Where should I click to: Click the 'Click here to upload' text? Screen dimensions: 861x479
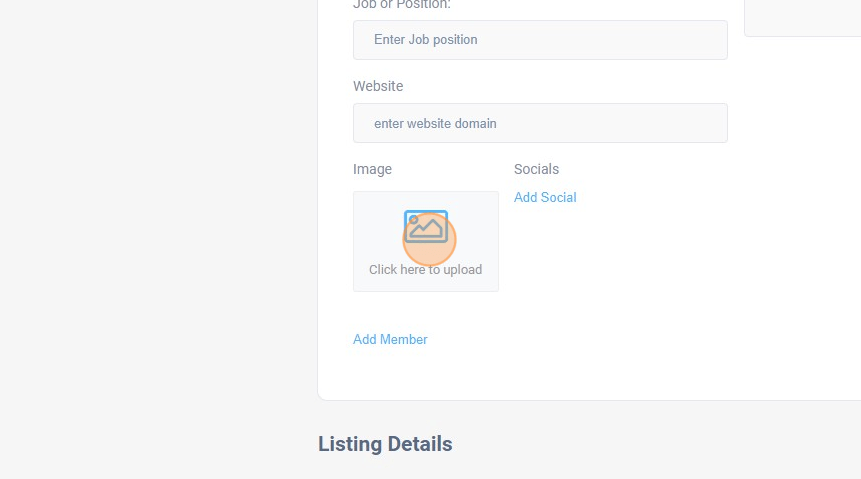425,269
